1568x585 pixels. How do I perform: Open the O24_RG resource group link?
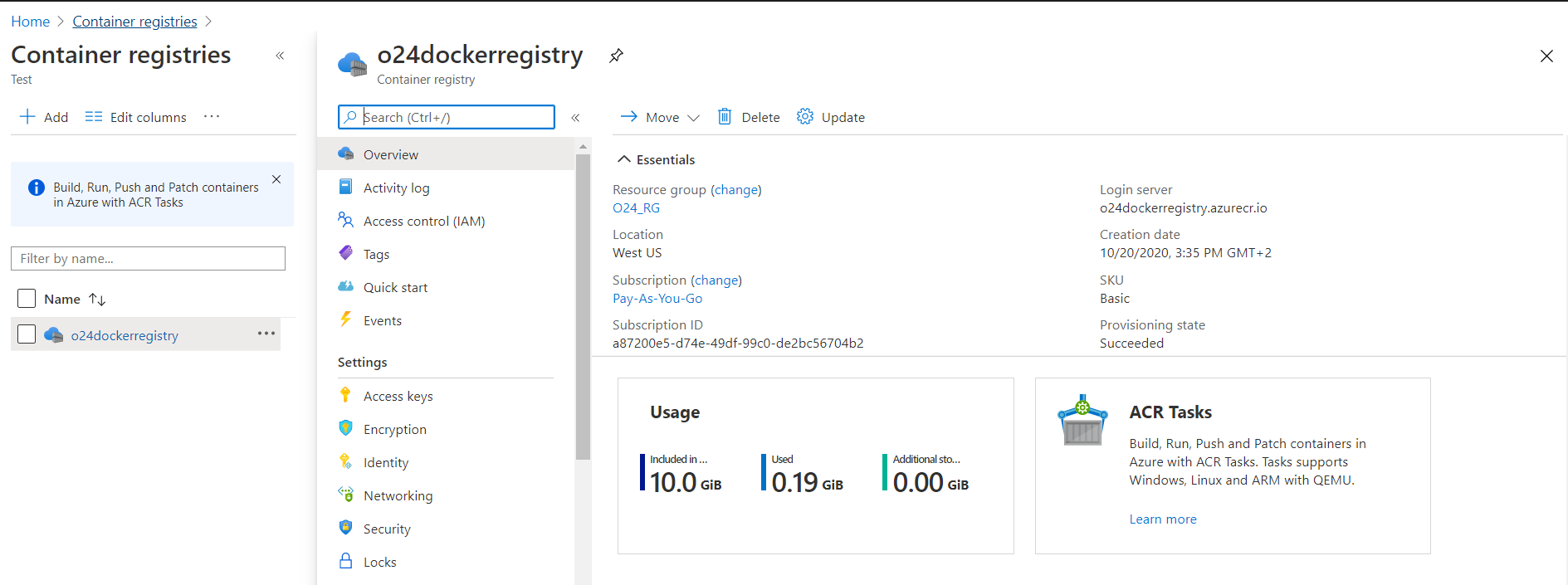636,208
